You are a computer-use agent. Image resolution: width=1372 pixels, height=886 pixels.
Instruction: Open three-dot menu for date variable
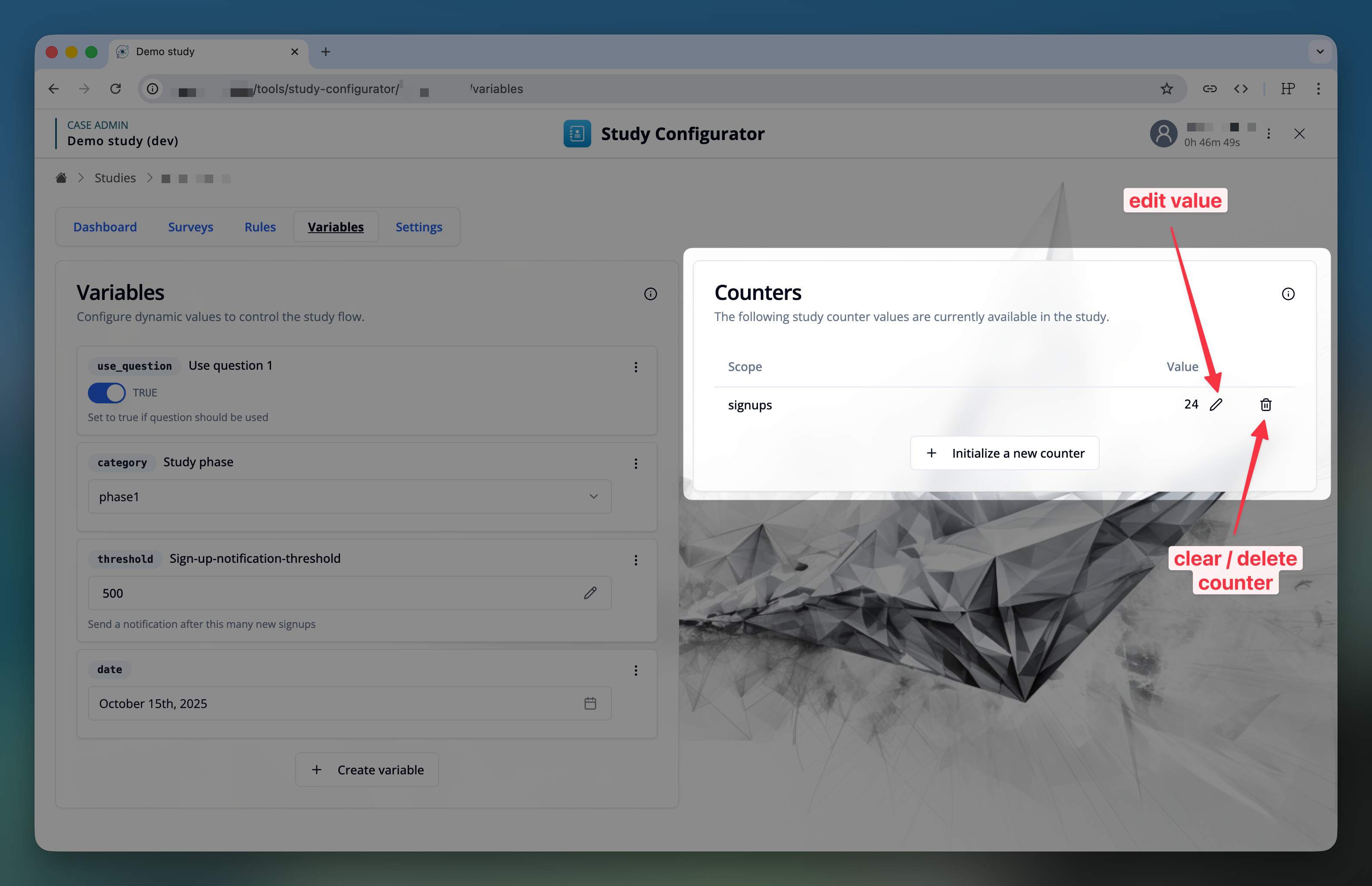pyautogui.click(x=636, y=670)
